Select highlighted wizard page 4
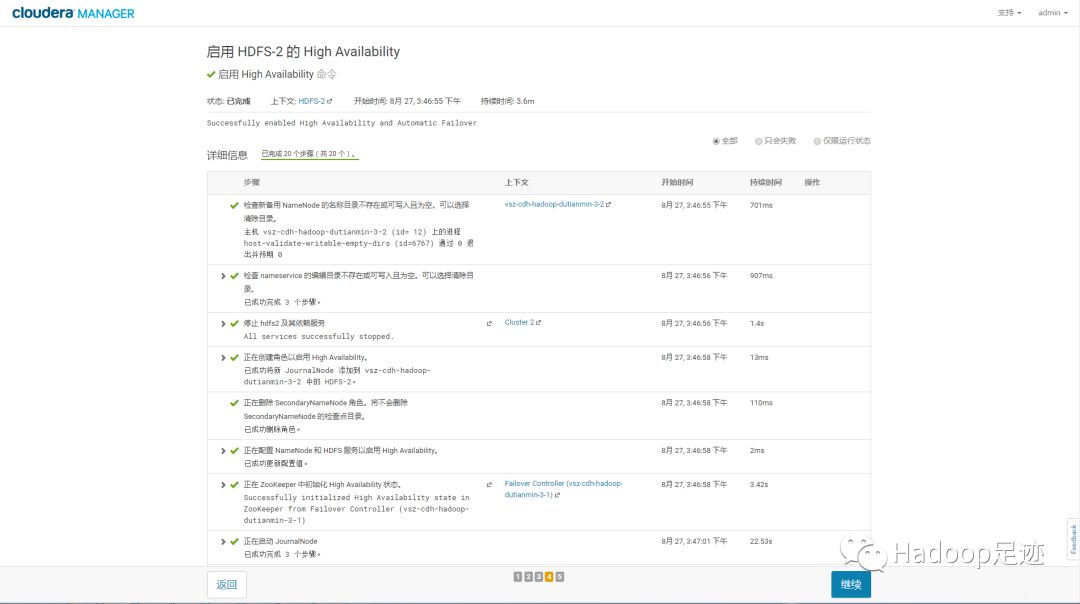Screen dimensions: 1080x604 coord(549,577)
